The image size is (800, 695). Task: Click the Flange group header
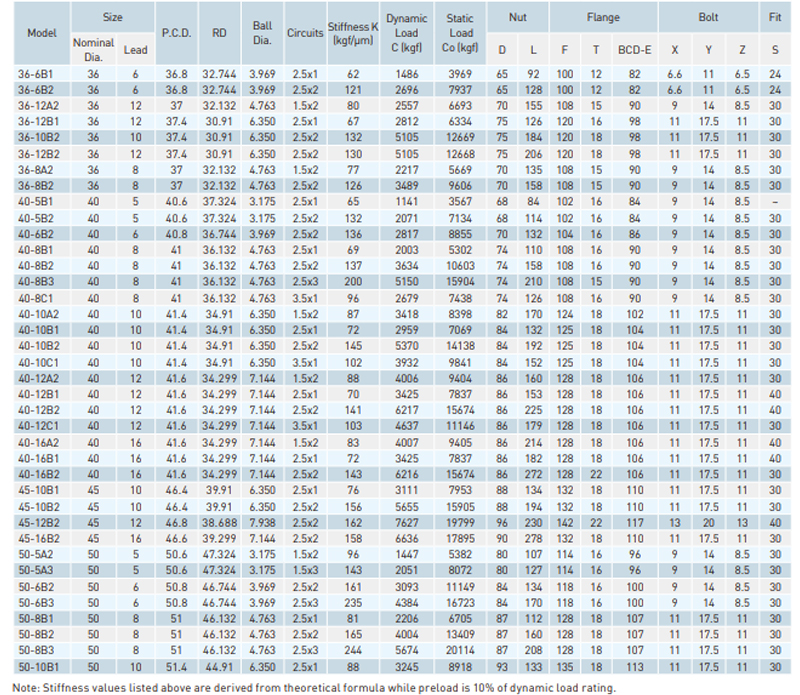pyautogui.click(x=603, y=18)
